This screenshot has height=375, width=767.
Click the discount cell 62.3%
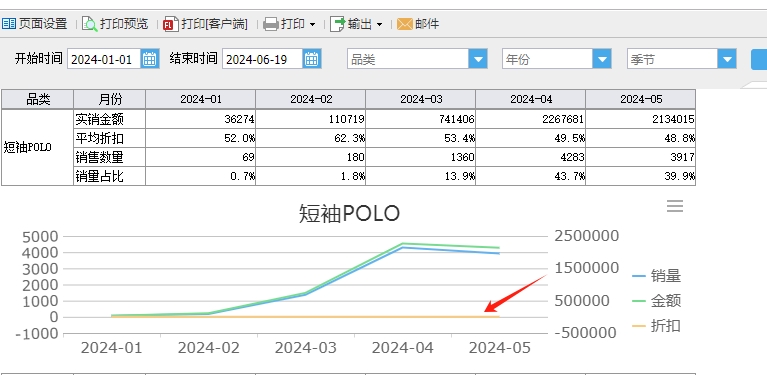(x=311, y=138)
